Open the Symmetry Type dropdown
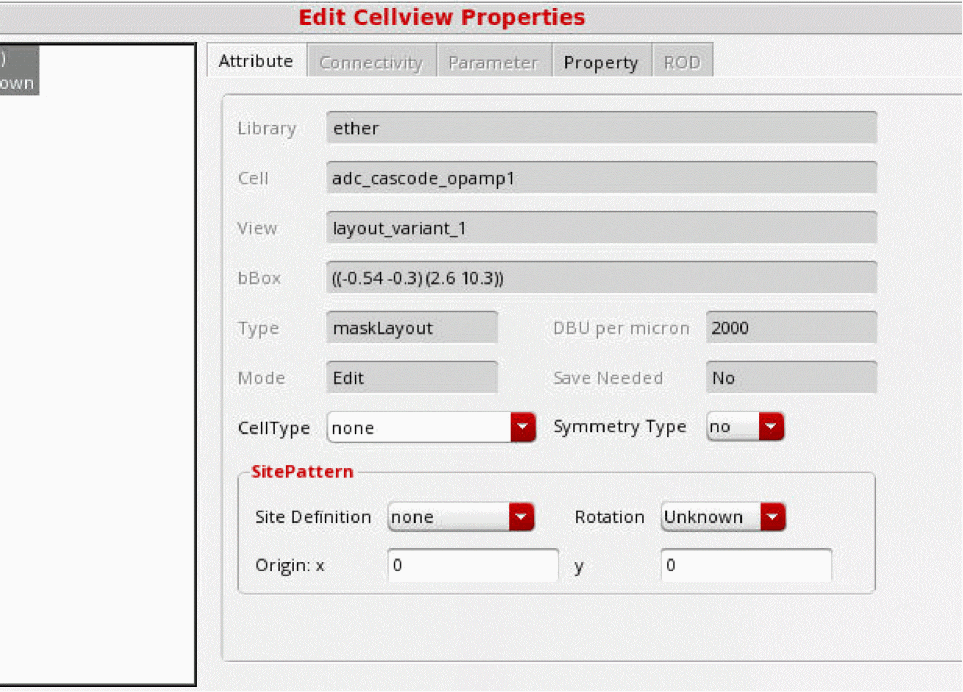The height and width of the screenshot is (692, 963). [x=744, y=427]
